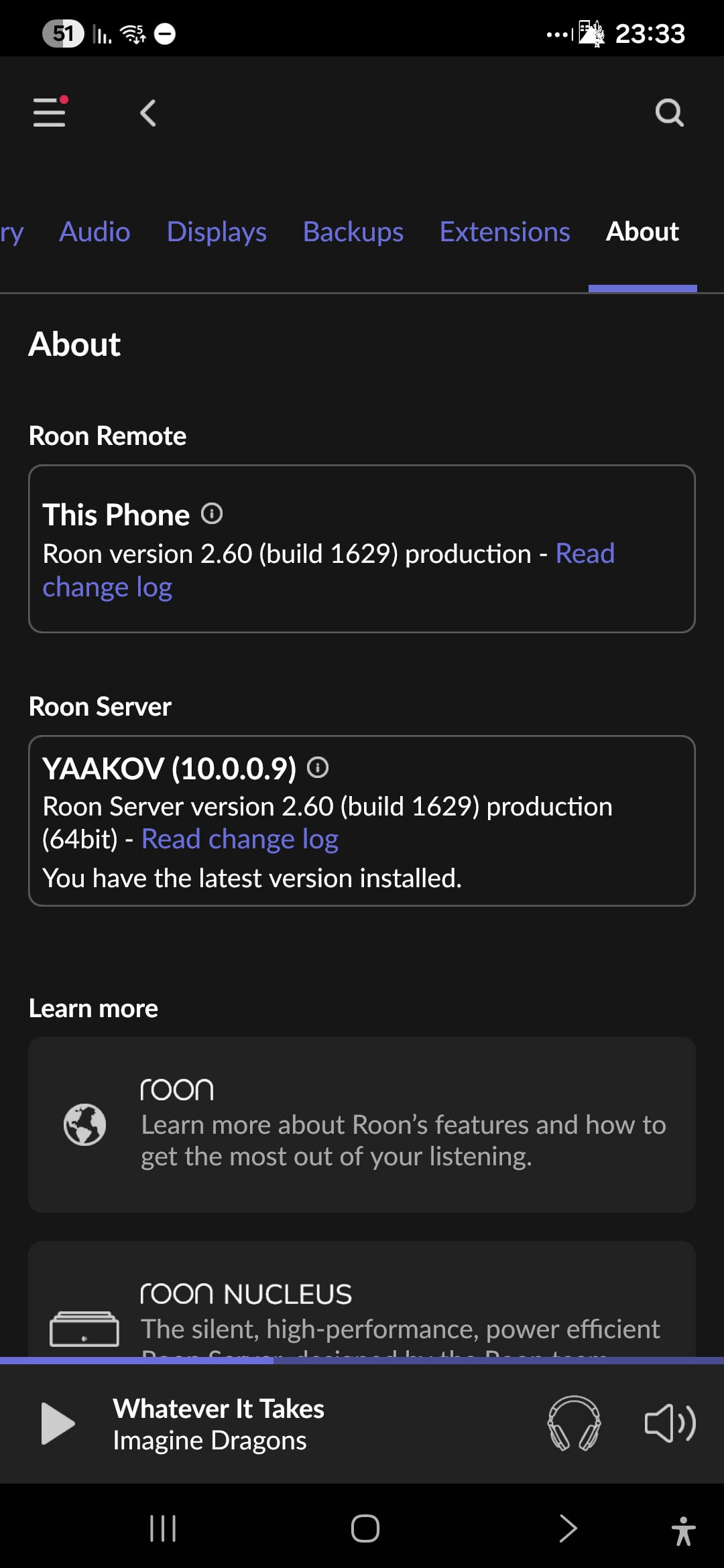Switch to the Audio tab
The width and height of the screenshot is (724, 1568).
click(95, 232)
